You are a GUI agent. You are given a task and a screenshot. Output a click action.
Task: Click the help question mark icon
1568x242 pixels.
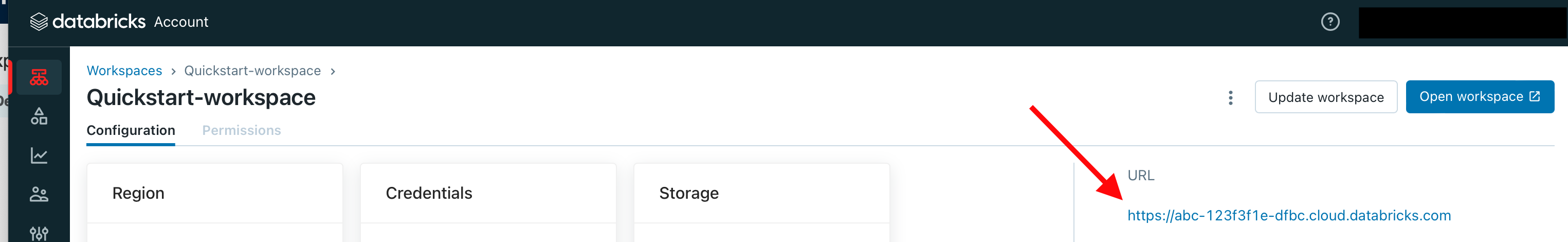1330,22
